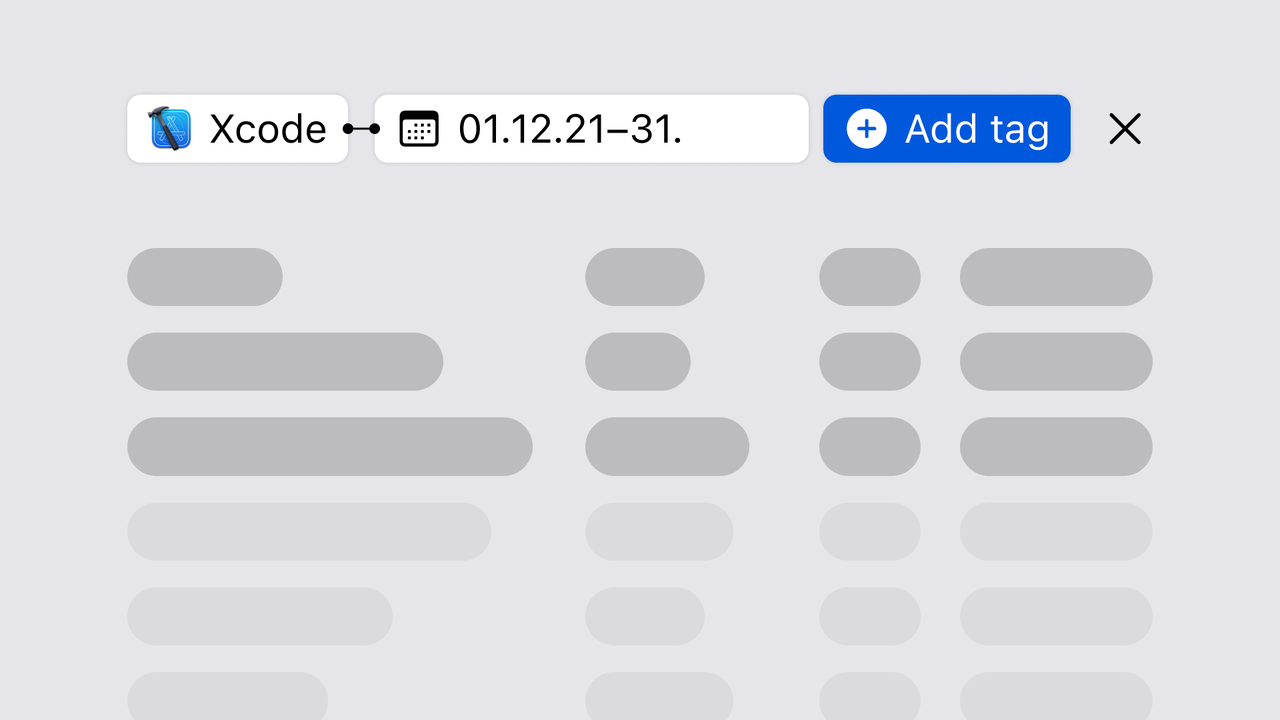Screen dimensions: 1280x720
Task: Click the first faded placeholder bar in first column
Action: [309, 531]
